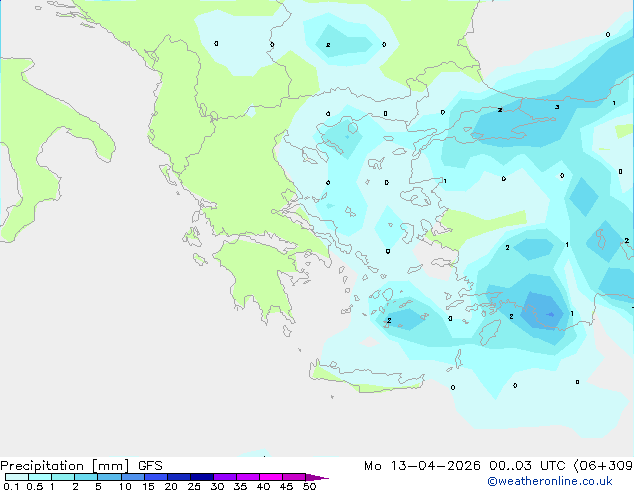Click the legend label '10'
The height and width of the screenshot is (490, 634).
click(125, 486)
